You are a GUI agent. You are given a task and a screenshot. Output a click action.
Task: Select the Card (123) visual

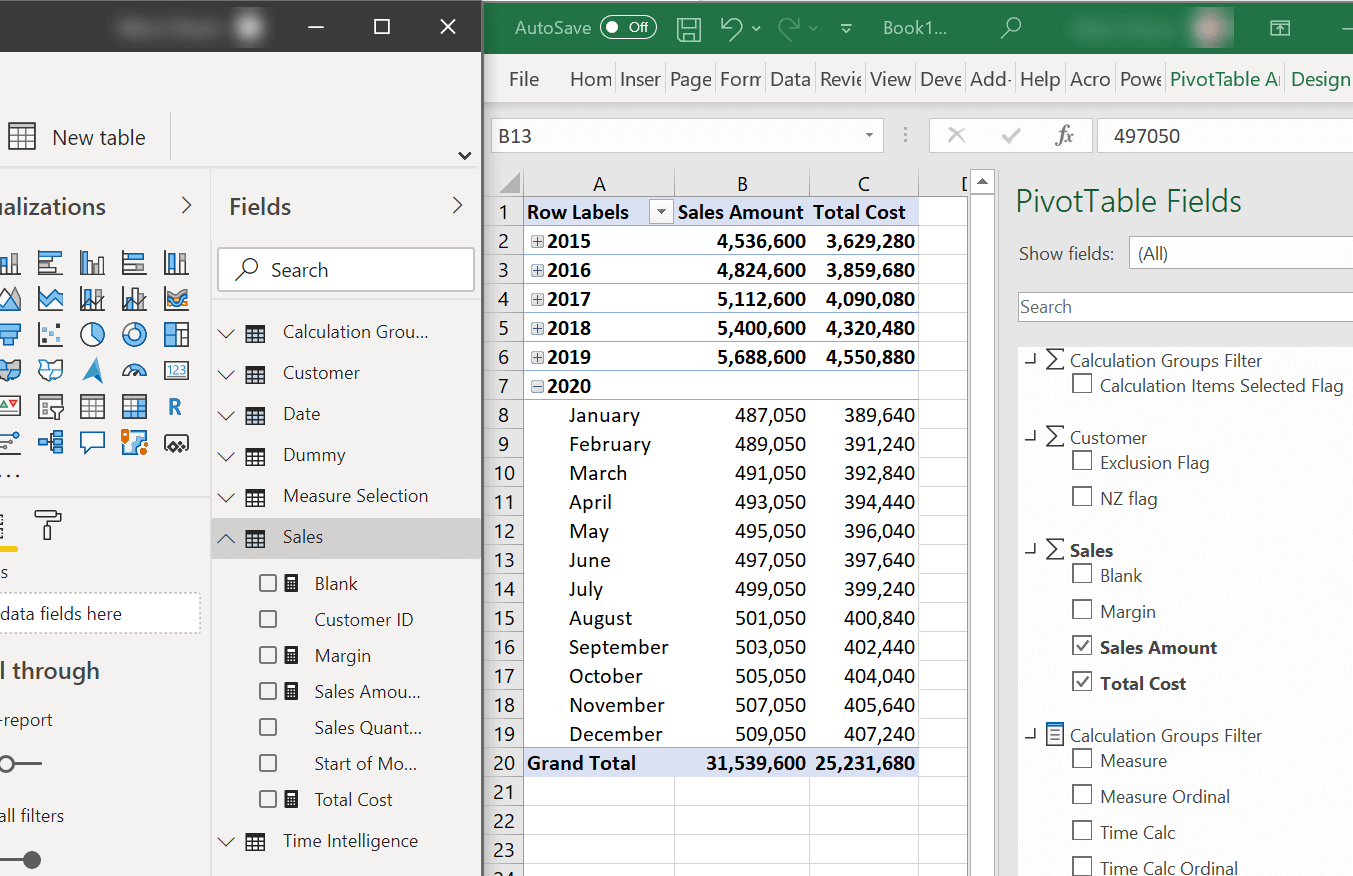point(178,369)
